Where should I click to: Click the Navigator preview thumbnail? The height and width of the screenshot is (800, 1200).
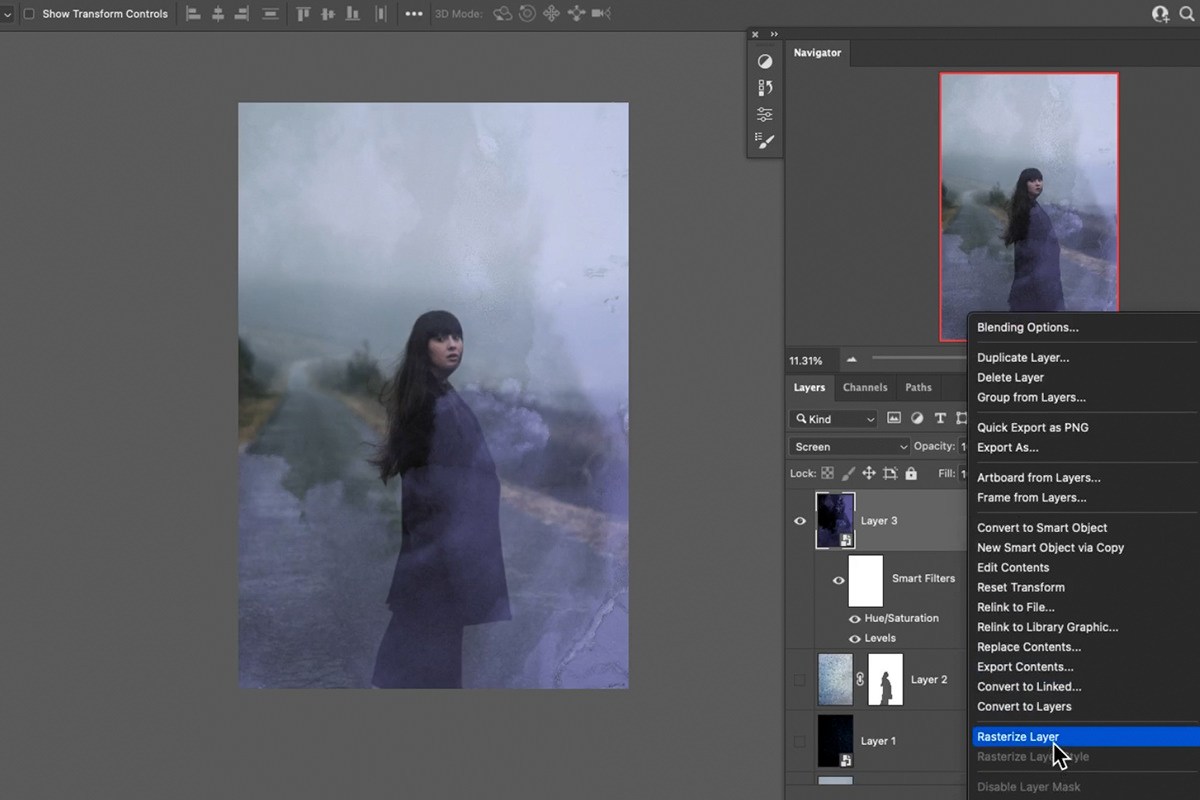coord(1029,207)
